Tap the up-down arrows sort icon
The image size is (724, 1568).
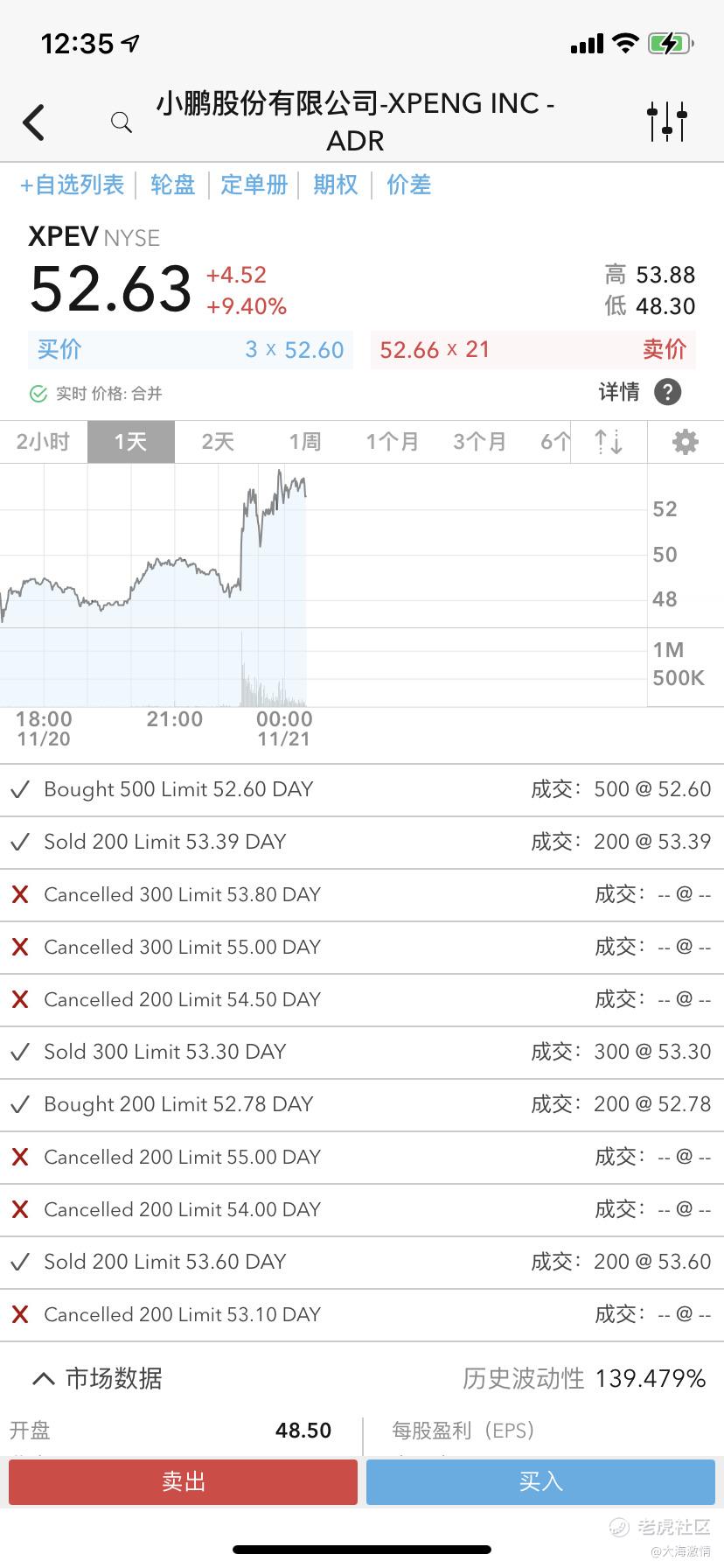609,442
